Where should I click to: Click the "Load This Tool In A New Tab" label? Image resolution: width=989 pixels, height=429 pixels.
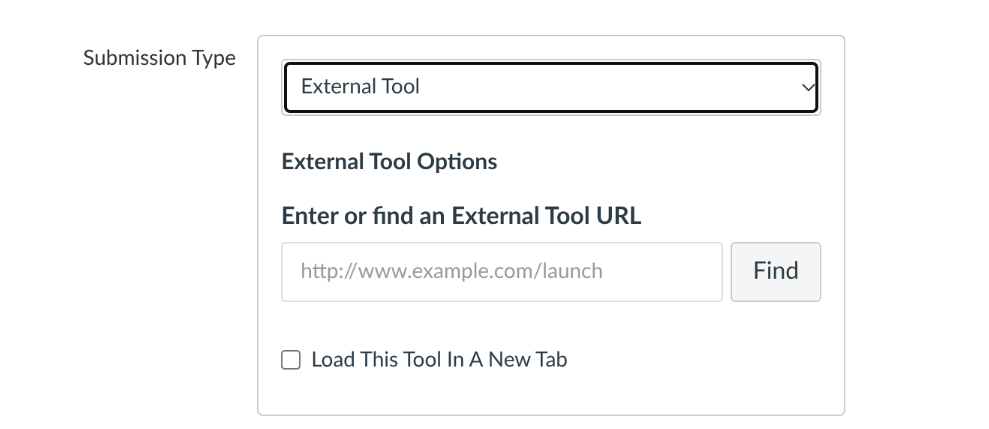coord(439,360)
